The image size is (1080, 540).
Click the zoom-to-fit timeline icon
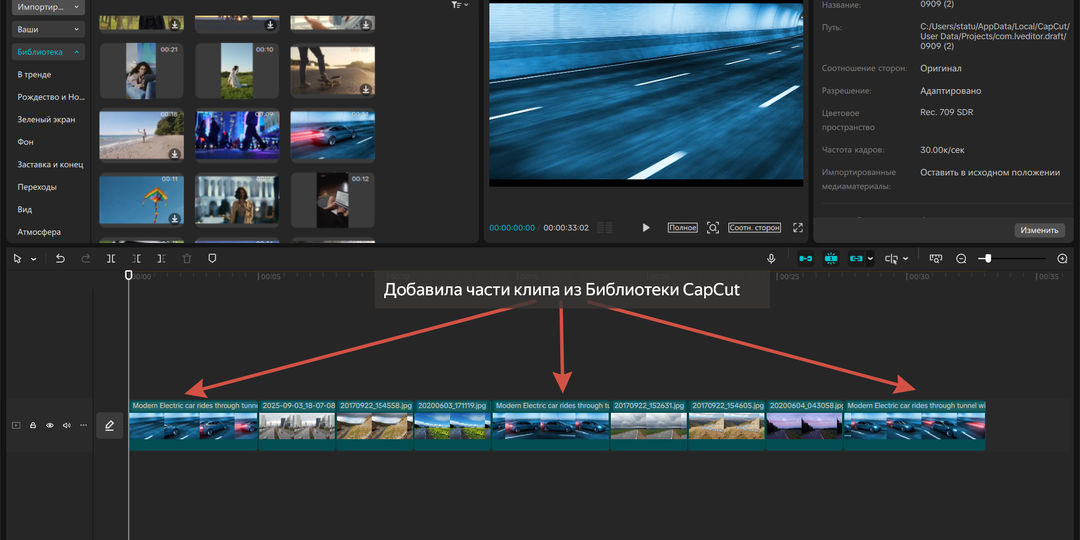pyautogui.click(x=935, y=259)
